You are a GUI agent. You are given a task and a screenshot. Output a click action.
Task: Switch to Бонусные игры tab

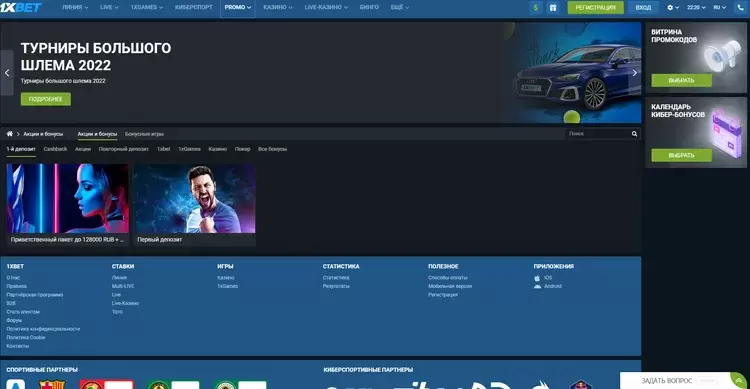144,134
